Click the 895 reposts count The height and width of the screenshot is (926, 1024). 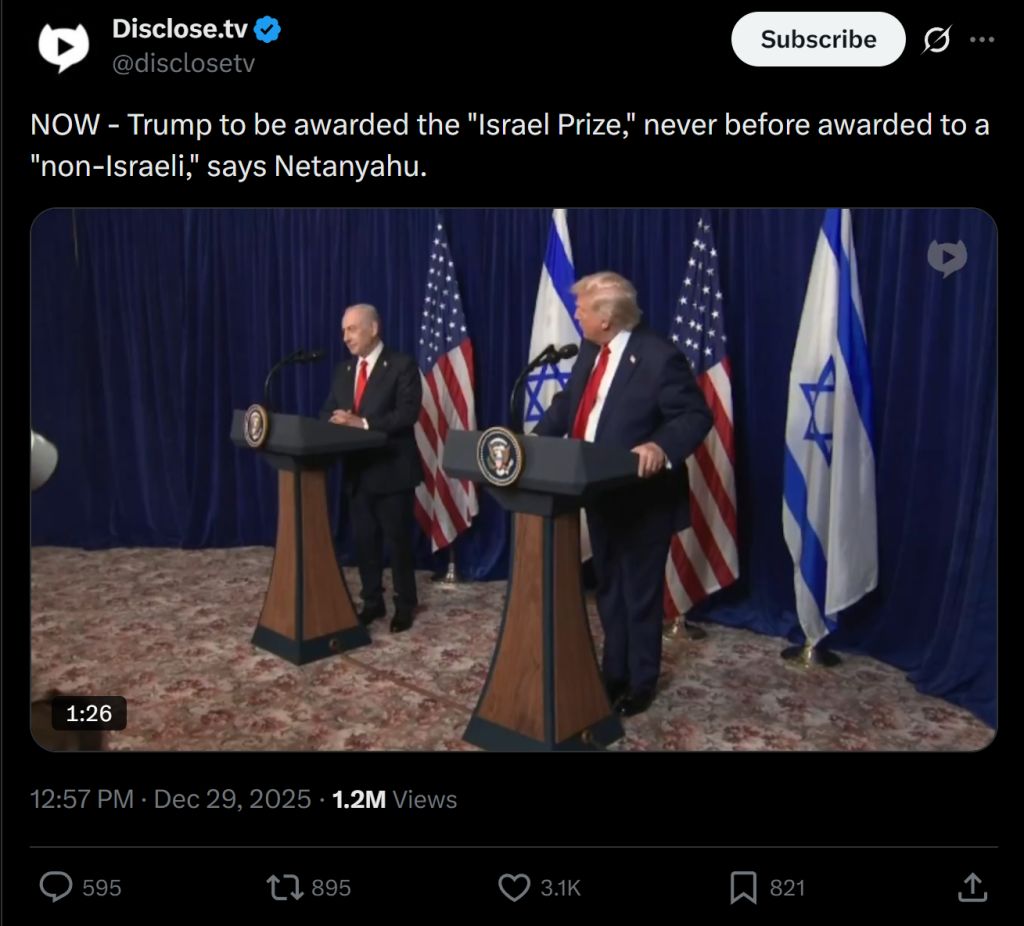pos(331,888)
